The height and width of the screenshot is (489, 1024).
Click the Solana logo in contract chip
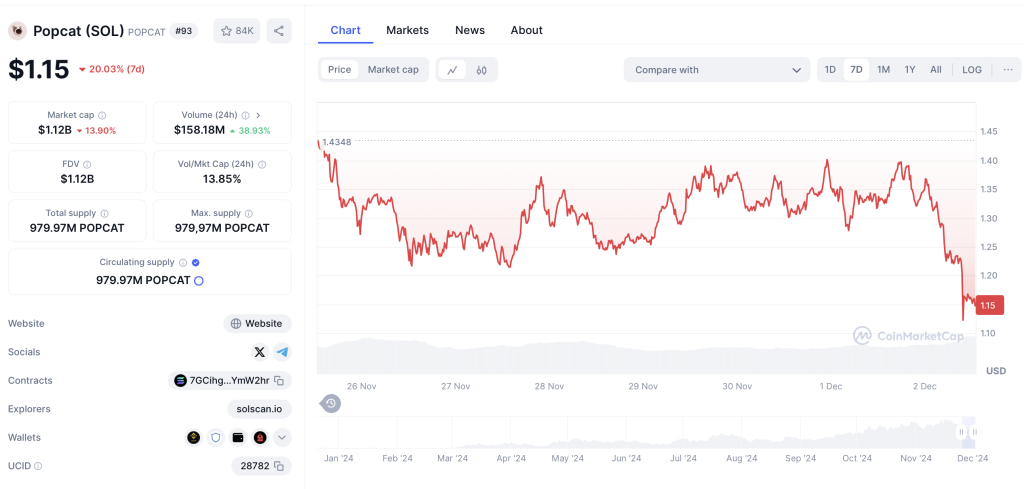(181, 381)
